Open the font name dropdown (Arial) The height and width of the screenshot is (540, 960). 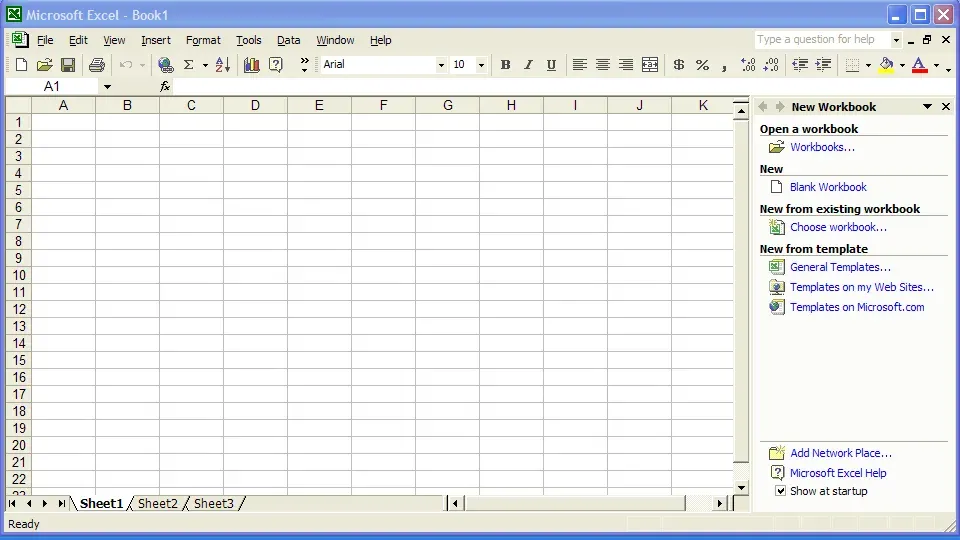pyautogui.click(x=441, y=65)
